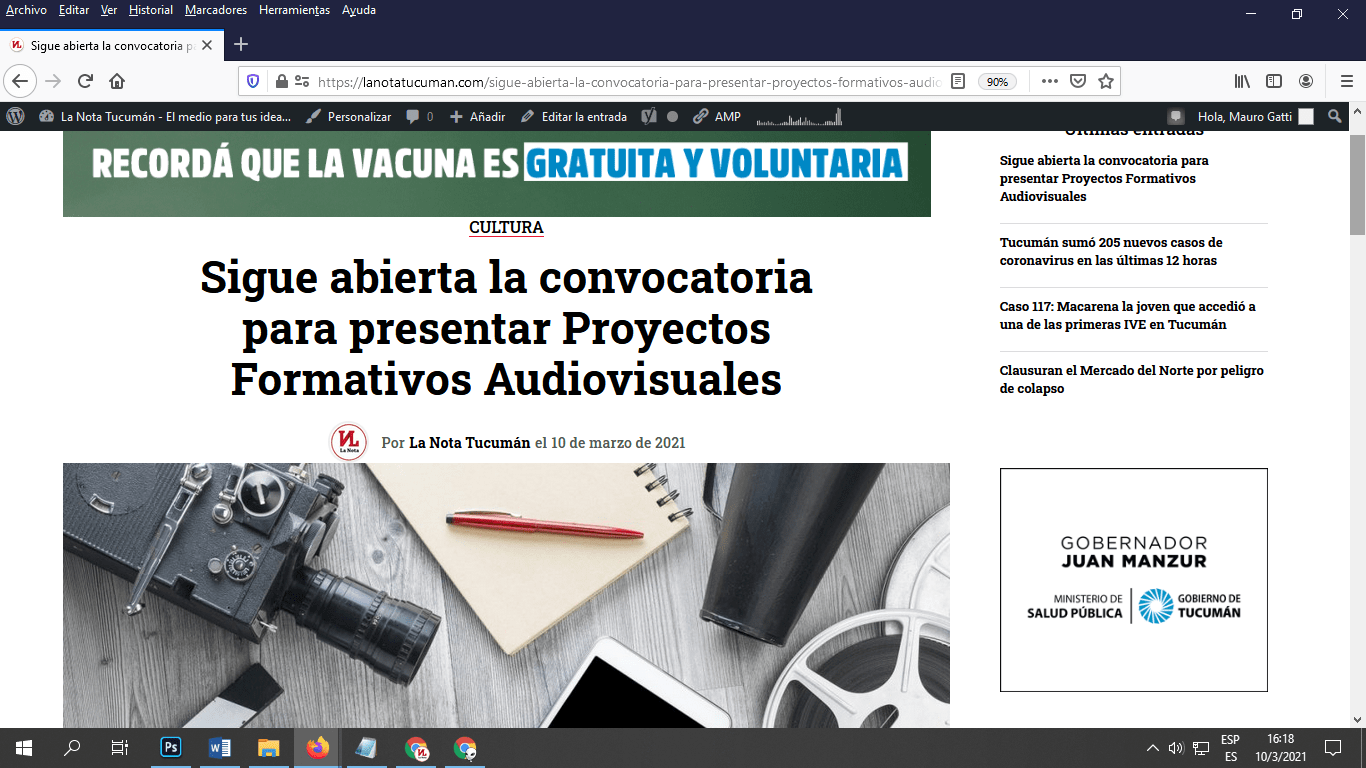Open the volume control in the tray
1366x768 pixels.
1176,748
